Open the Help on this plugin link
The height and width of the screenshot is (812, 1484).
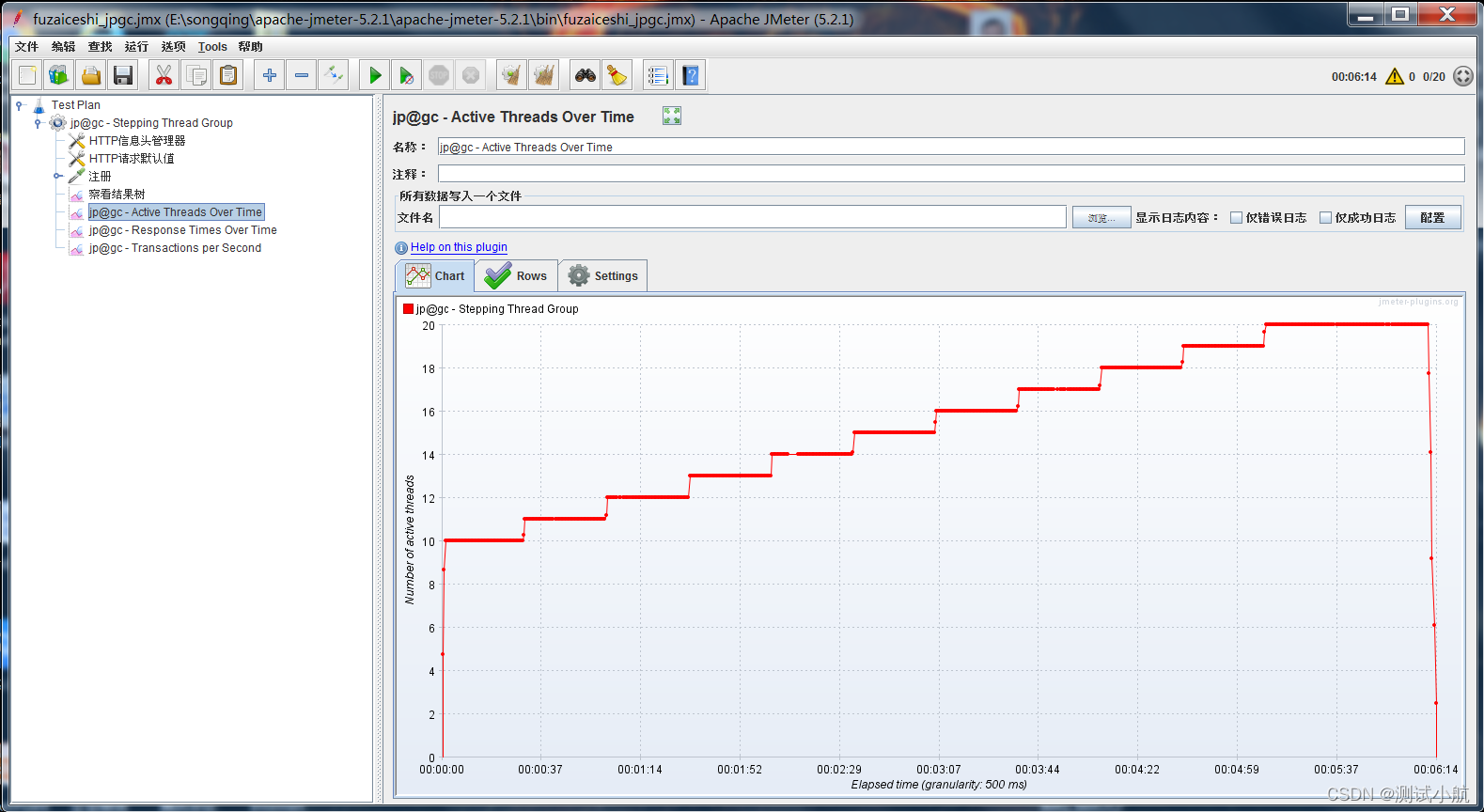coord(459,247)
